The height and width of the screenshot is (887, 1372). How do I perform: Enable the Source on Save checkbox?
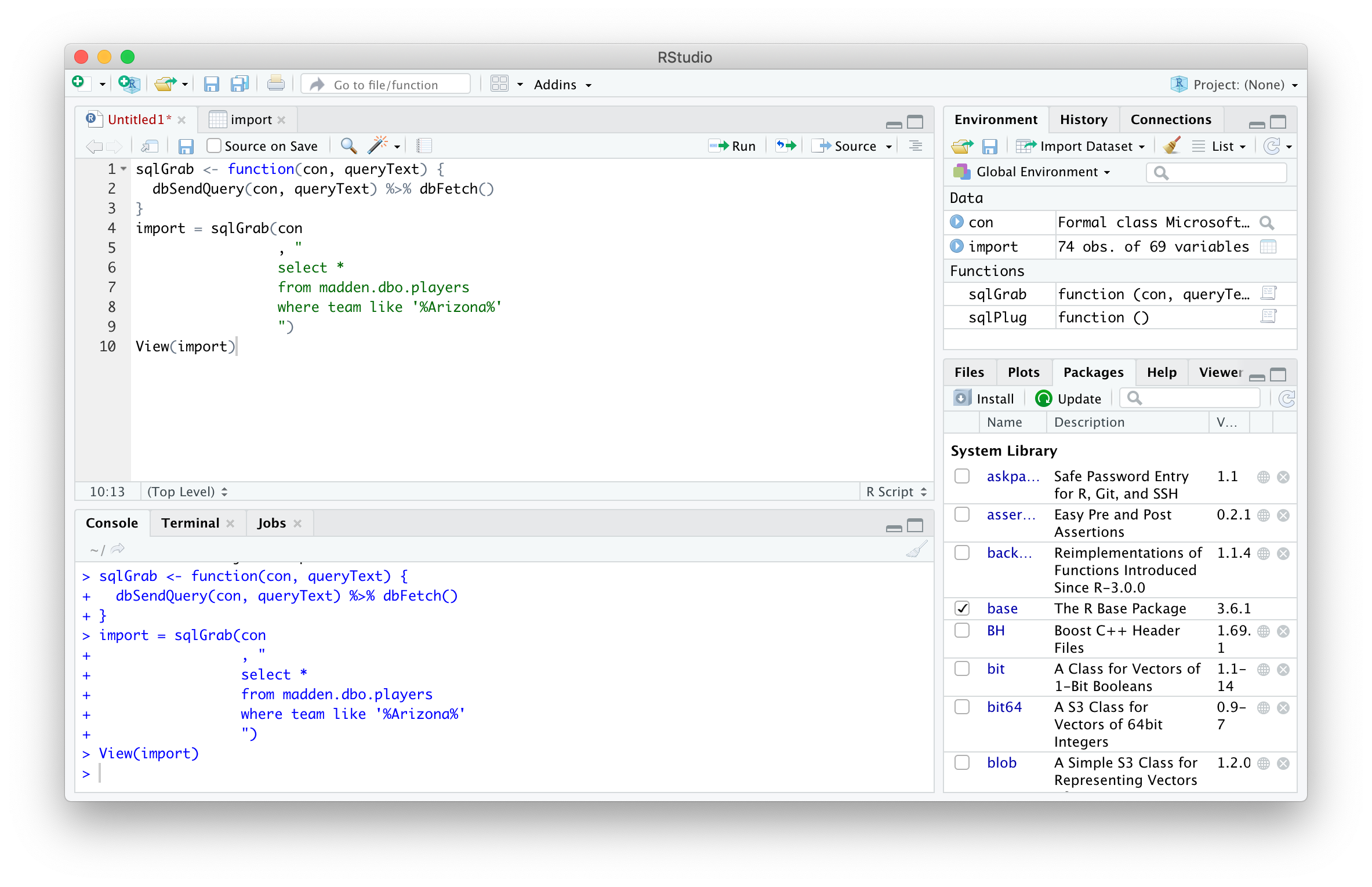point(214,146)
